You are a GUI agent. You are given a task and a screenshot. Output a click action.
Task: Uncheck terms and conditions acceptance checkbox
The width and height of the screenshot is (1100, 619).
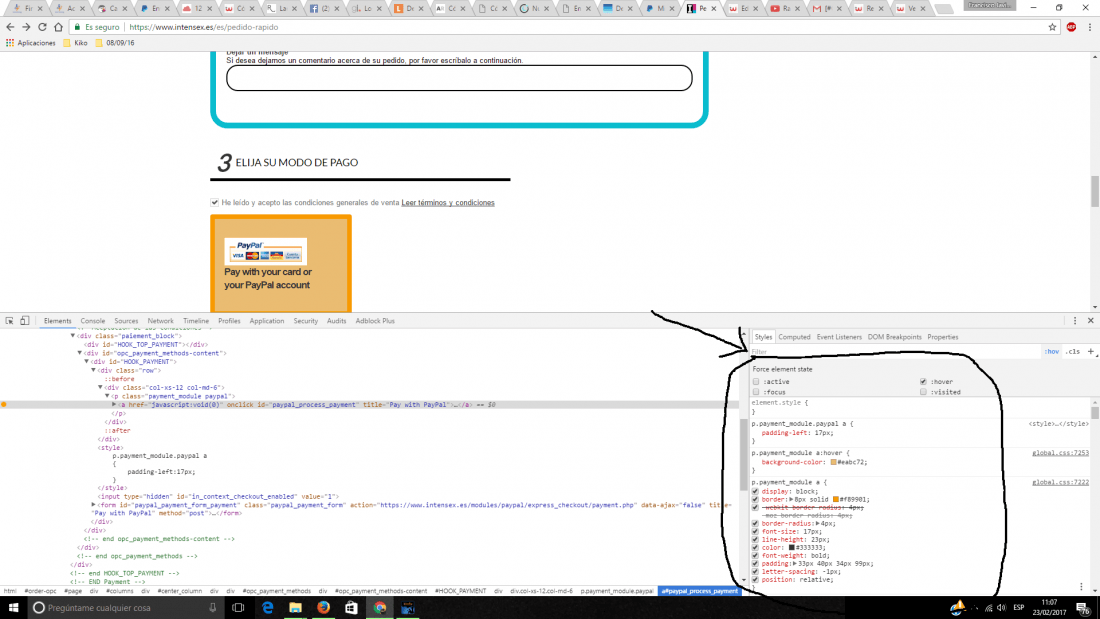pyautogui.click(x=215, y=203)
